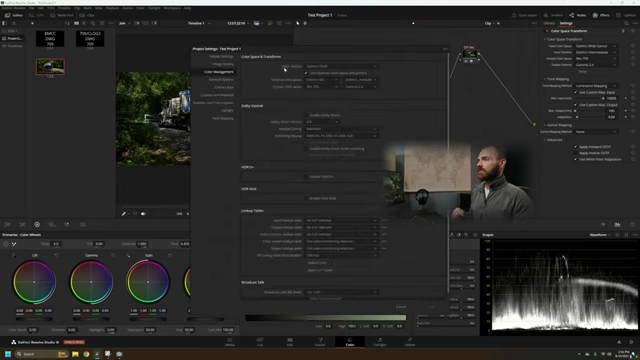Open the Lightbox view
Image resolution: width=640 pixels, height=360 pixels.
coord(627,15)
